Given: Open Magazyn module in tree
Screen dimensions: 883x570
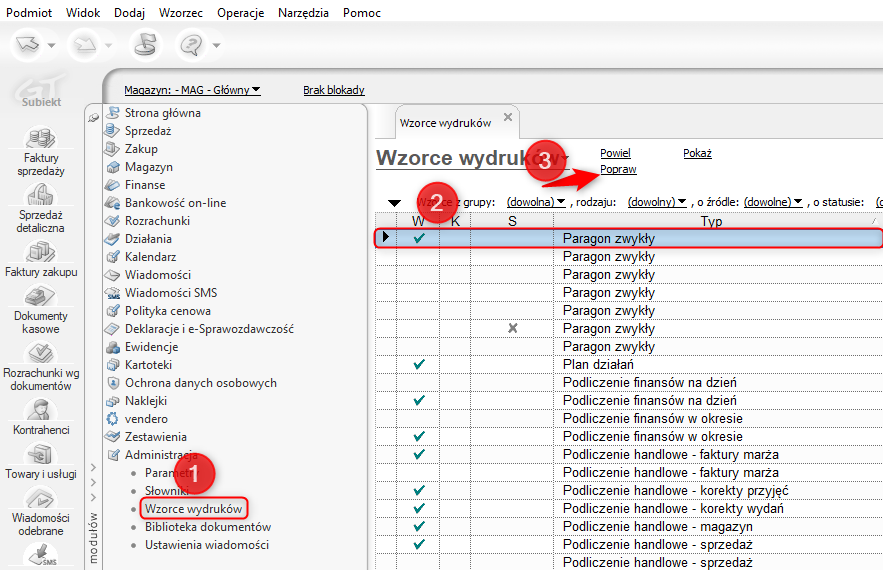Looking at the screenshot, I should (x=149, y=167).
